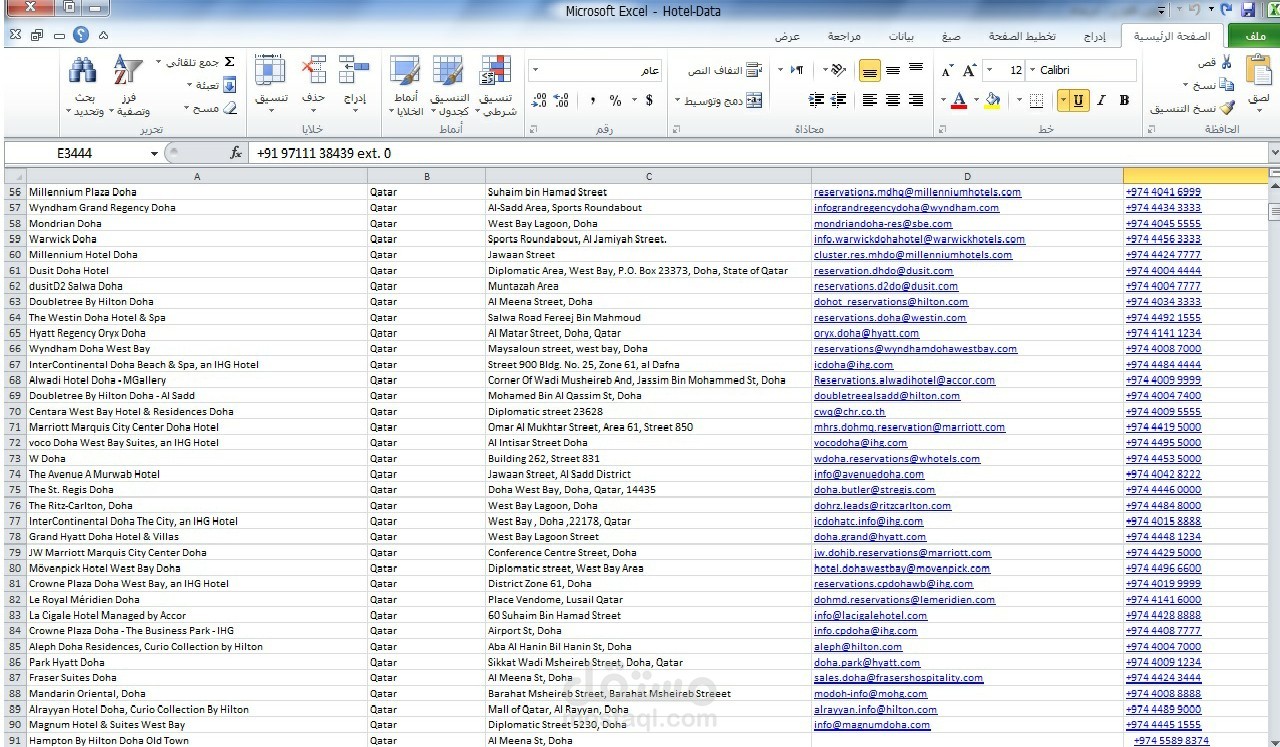
Task: Click the font color red A swatch
Action: 959,100
